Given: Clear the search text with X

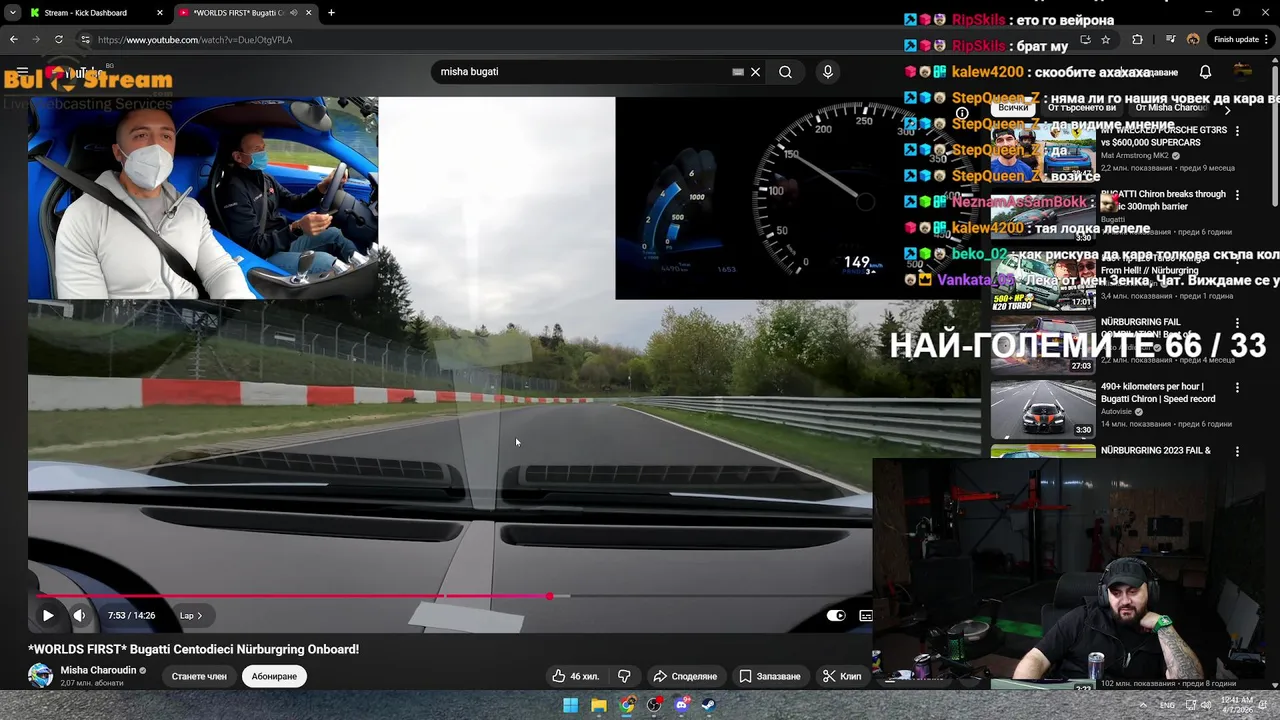Looking at the screenshot, I should pos(756,72).
